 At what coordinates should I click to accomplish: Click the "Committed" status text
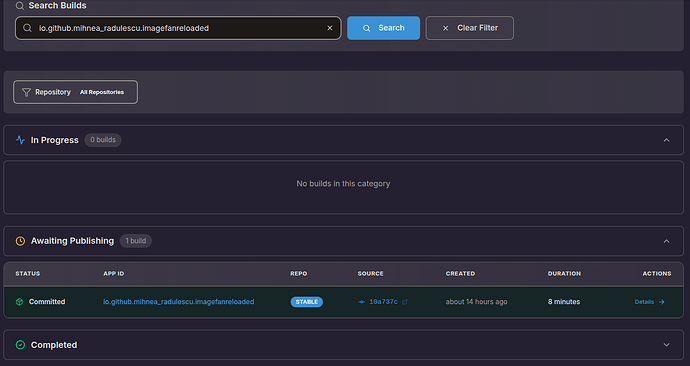click(x=47, y=302)
